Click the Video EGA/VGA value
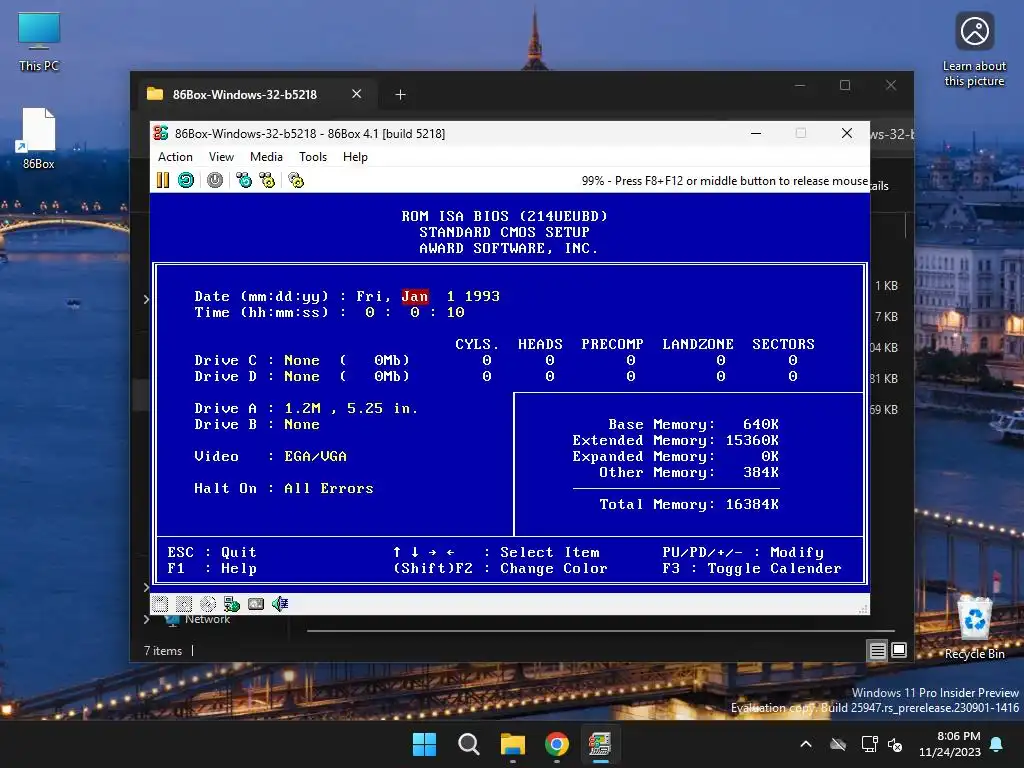Image resolution: width=1024 pixels, height=768 pixels. 315,456
